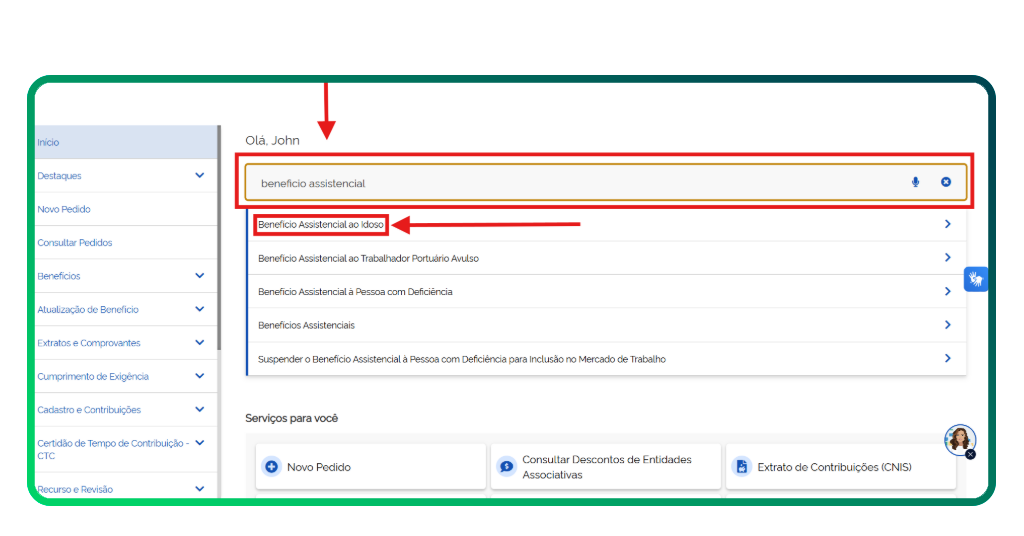Click the Consultar Descontos dollar icon
This screenshot has width=1024, height=536.
(507, 467)
